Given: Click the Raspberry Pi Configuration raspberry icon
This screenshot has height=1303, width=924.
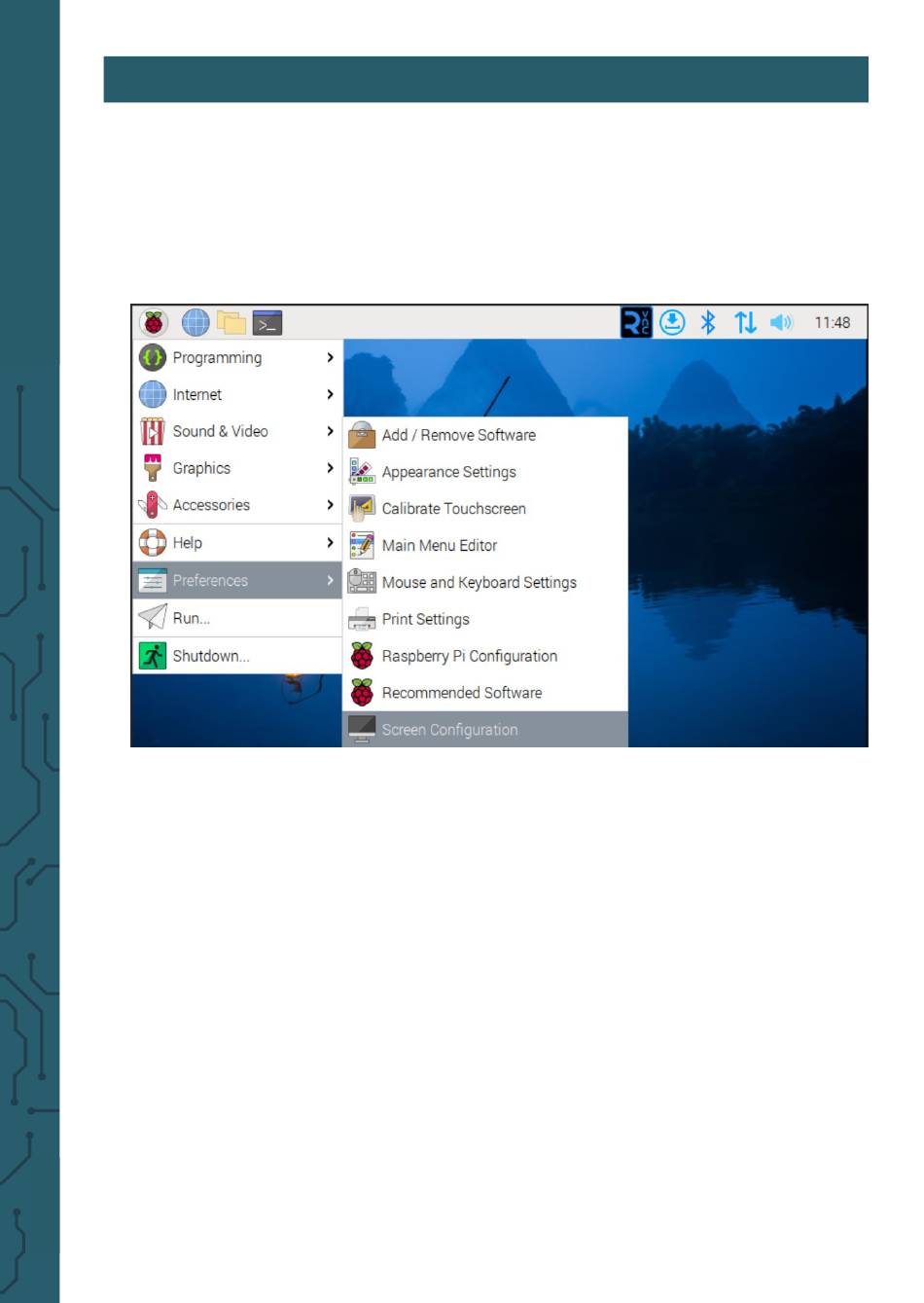Looking at the screenshot, I should (362, 656).
